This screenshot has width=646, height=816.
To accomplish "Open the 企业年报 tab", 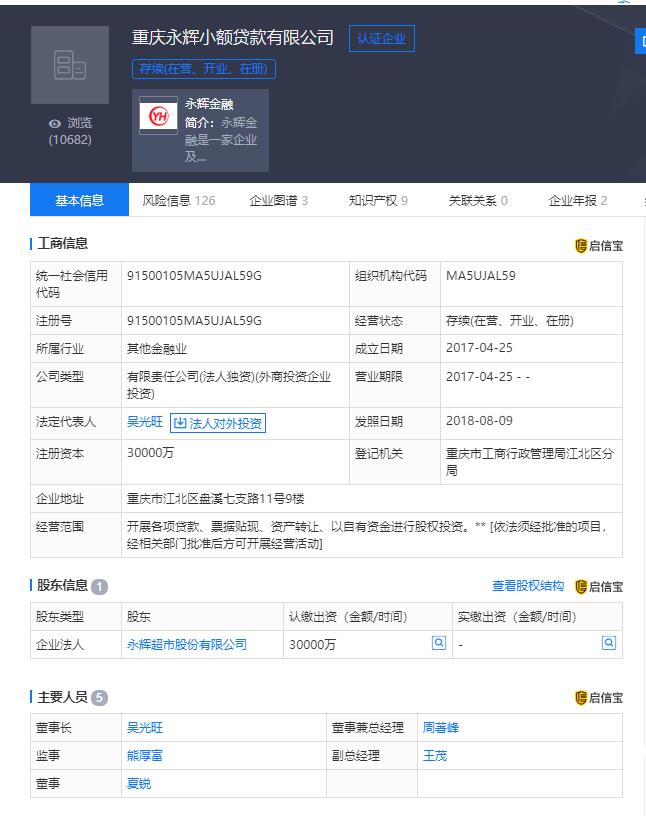I will tap(578, 200).
